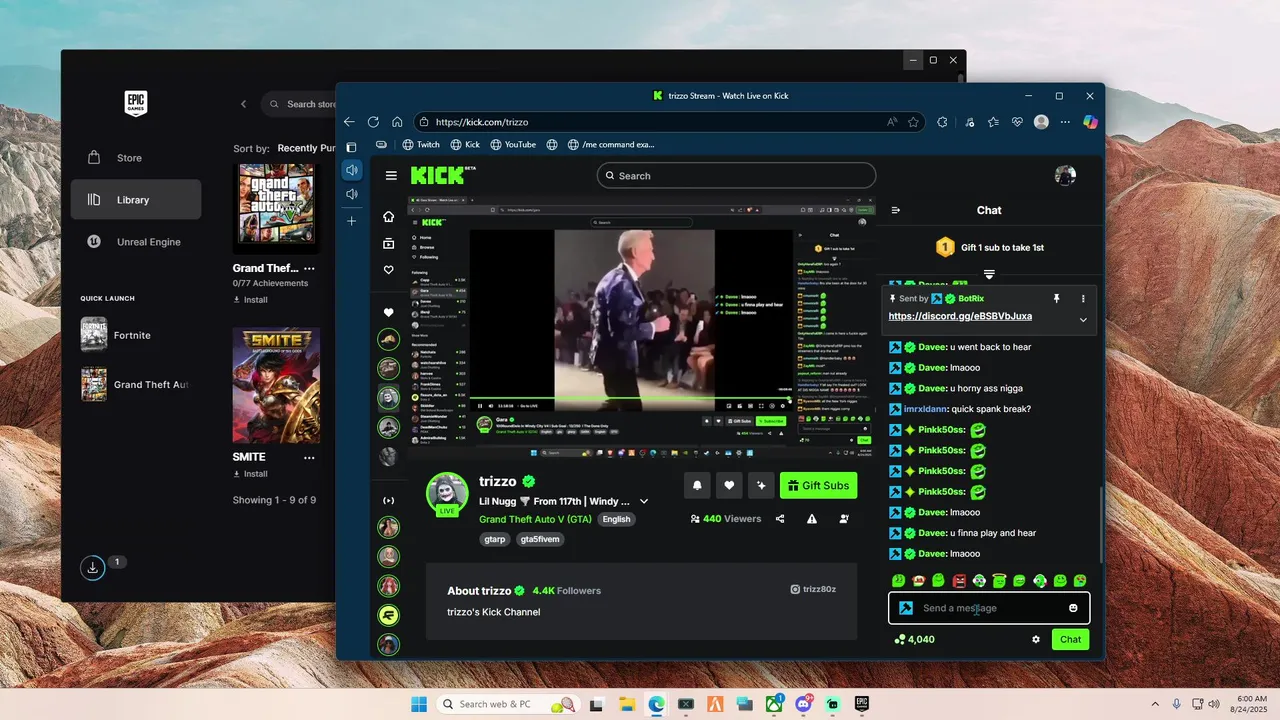Open the emoji picker in the message box
Screen dimensions: 1280x720
(x=1073, y=608)
